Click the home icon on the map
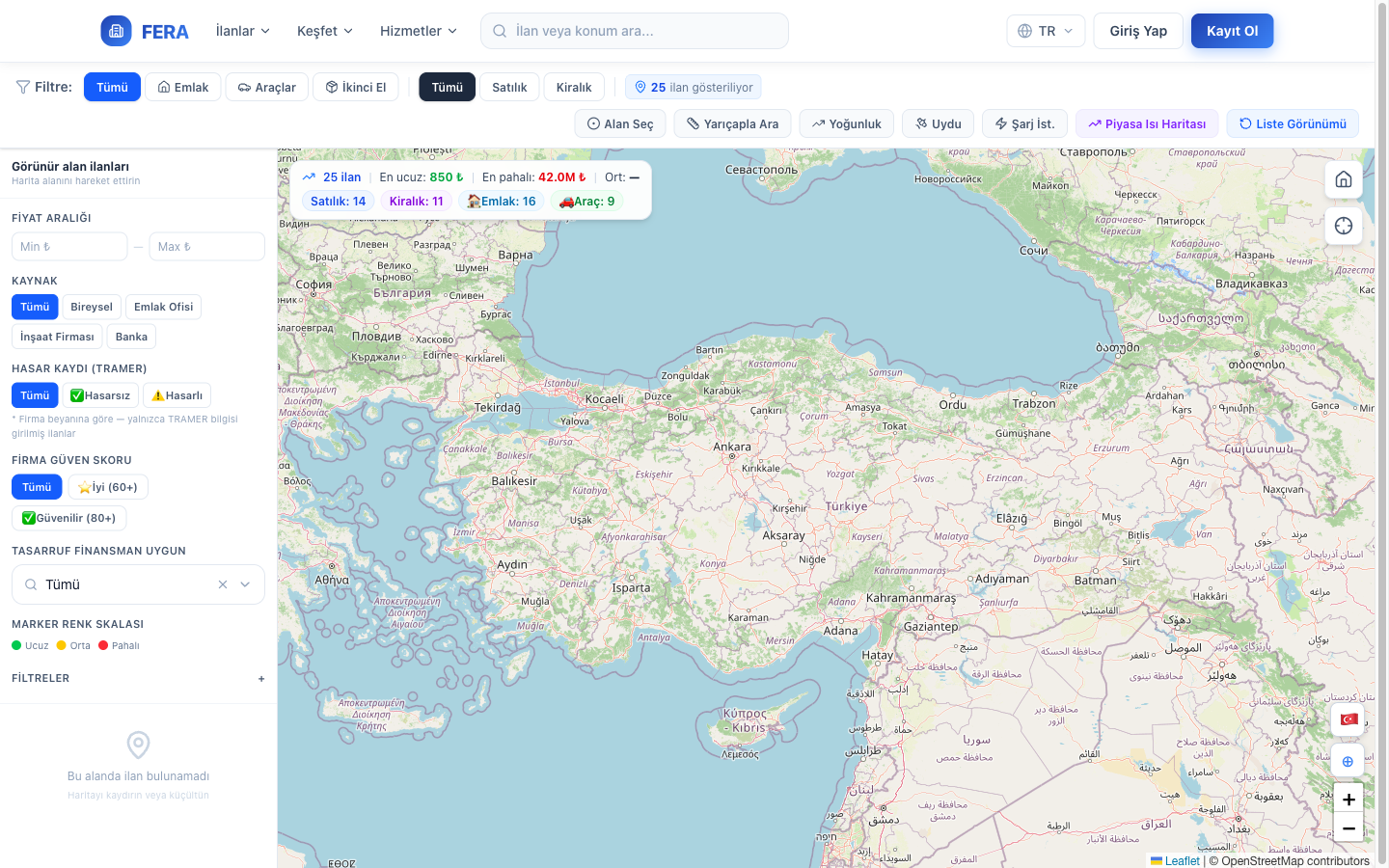 pyautogui.click(x=1344, y=179)
